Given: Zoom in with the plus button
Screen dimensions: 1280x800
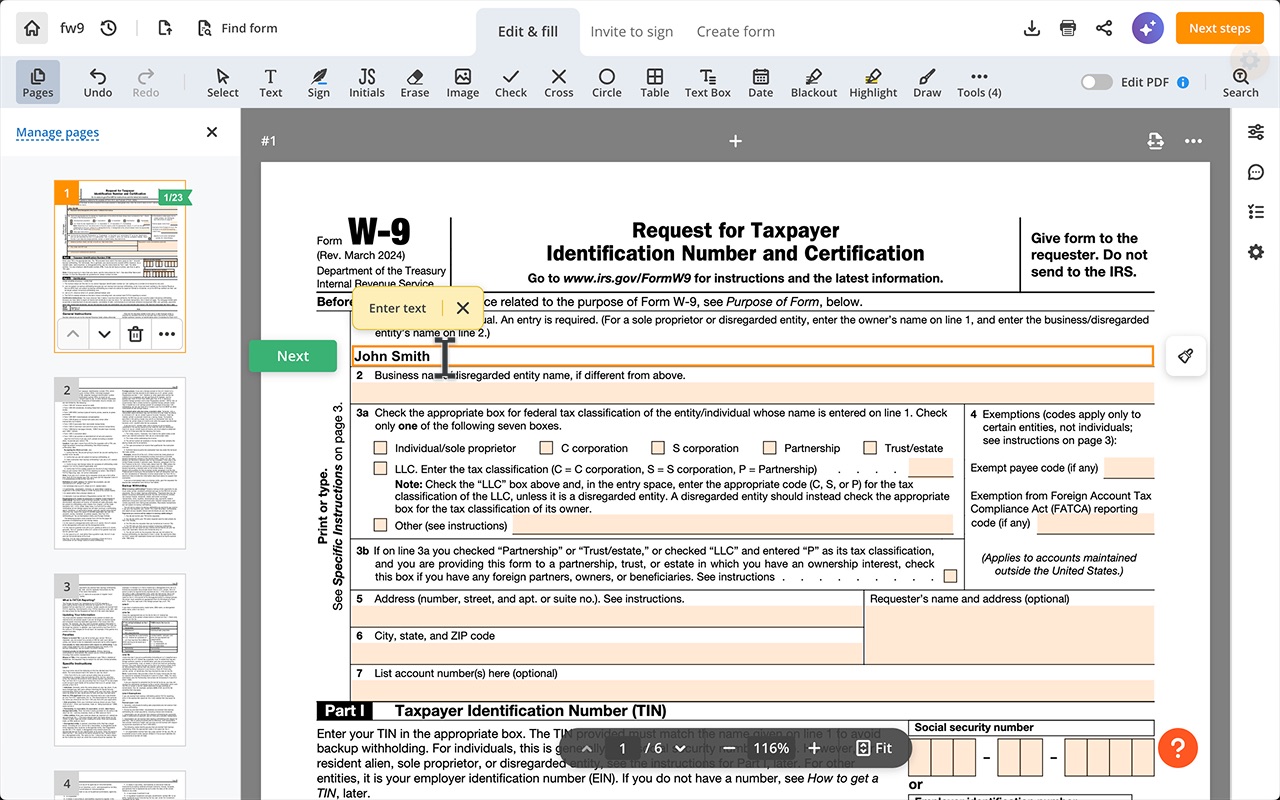Looking at the screenshot, I should [x=815, y=748].
